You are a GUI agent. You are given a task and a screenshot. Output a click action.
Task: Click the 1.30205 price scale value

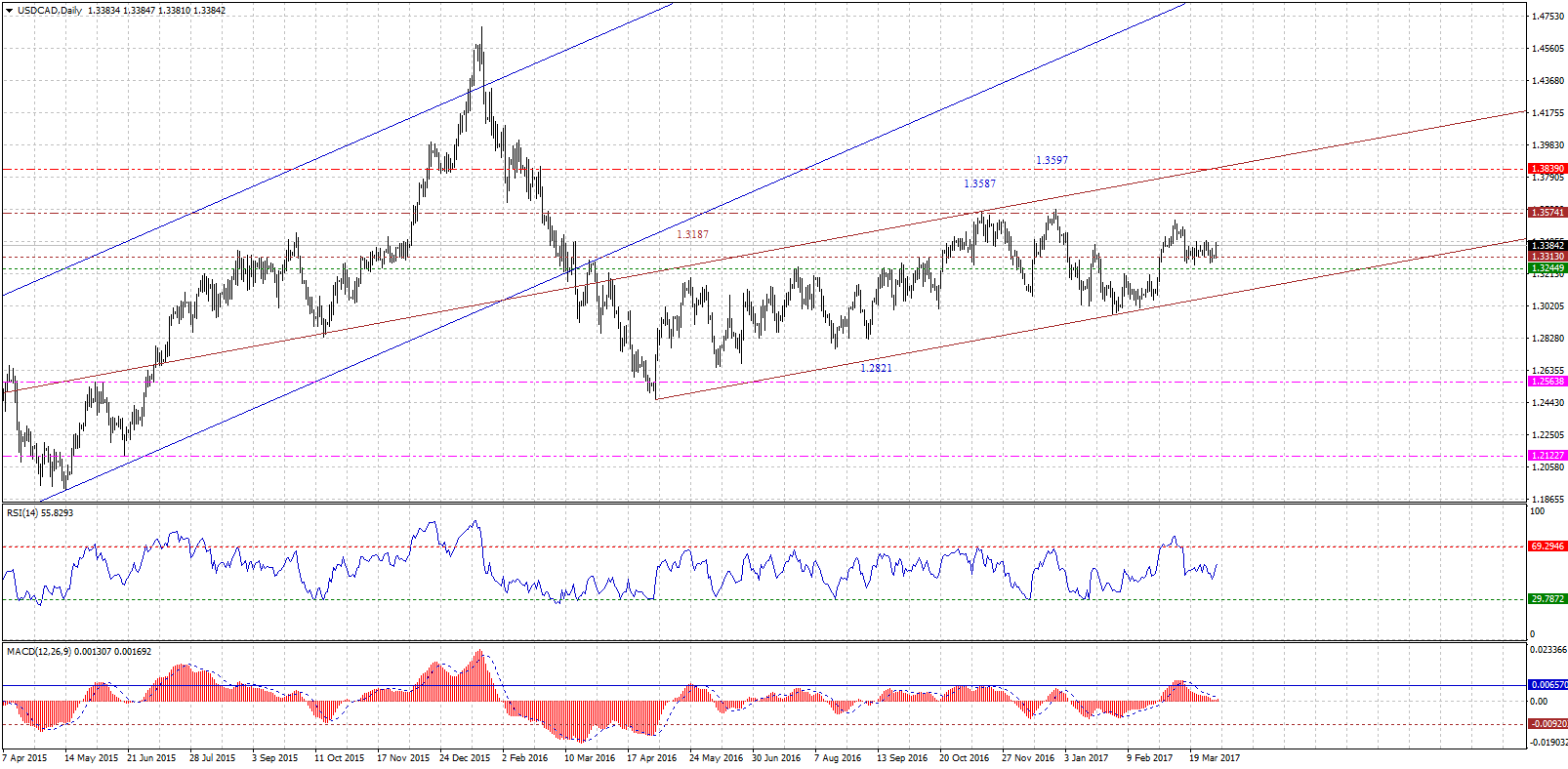click(x=1548, y=306)
